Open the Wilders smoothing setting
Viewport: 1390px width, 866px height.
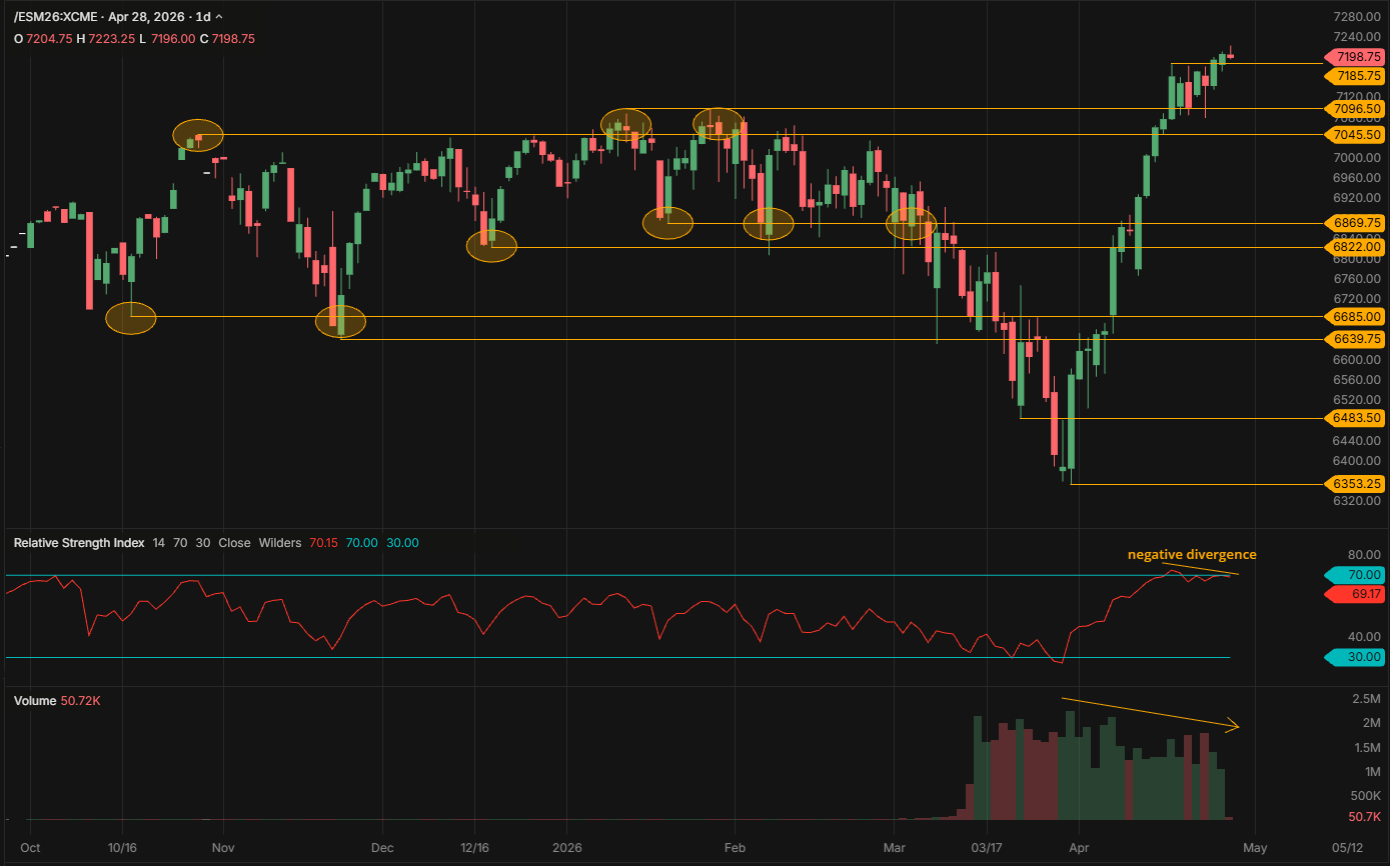click(280, 543)
